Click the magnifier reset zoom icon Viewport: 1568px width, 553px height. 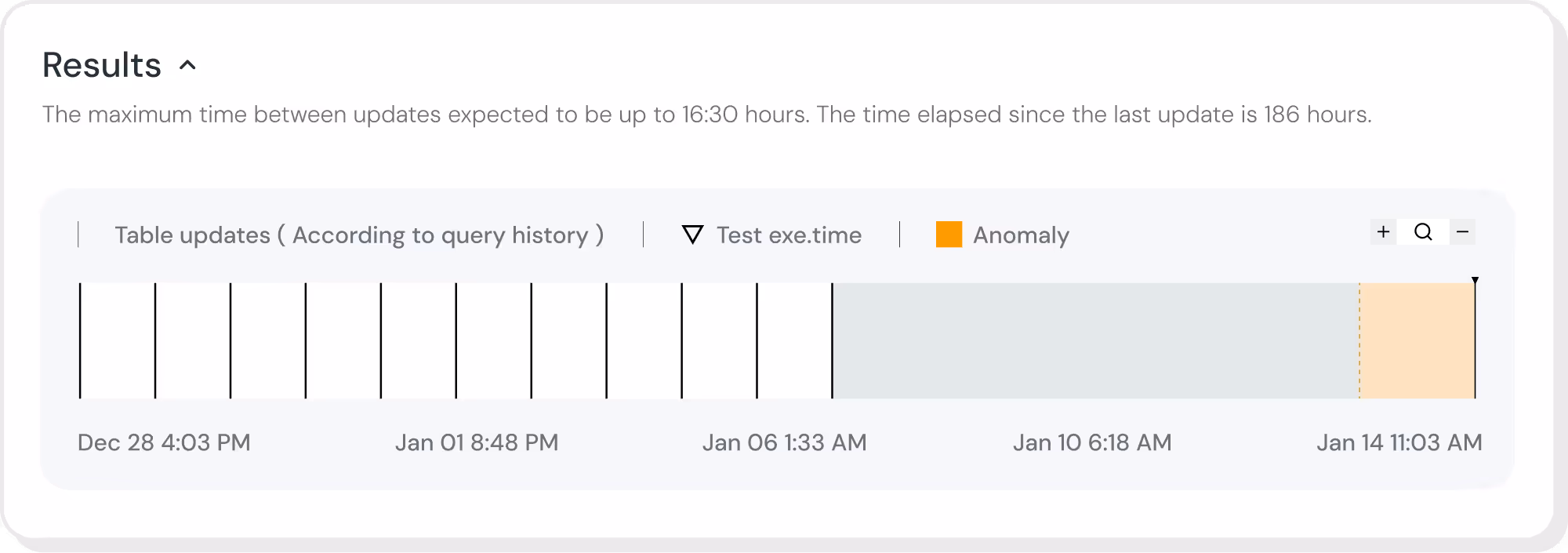coord(1423,232)
